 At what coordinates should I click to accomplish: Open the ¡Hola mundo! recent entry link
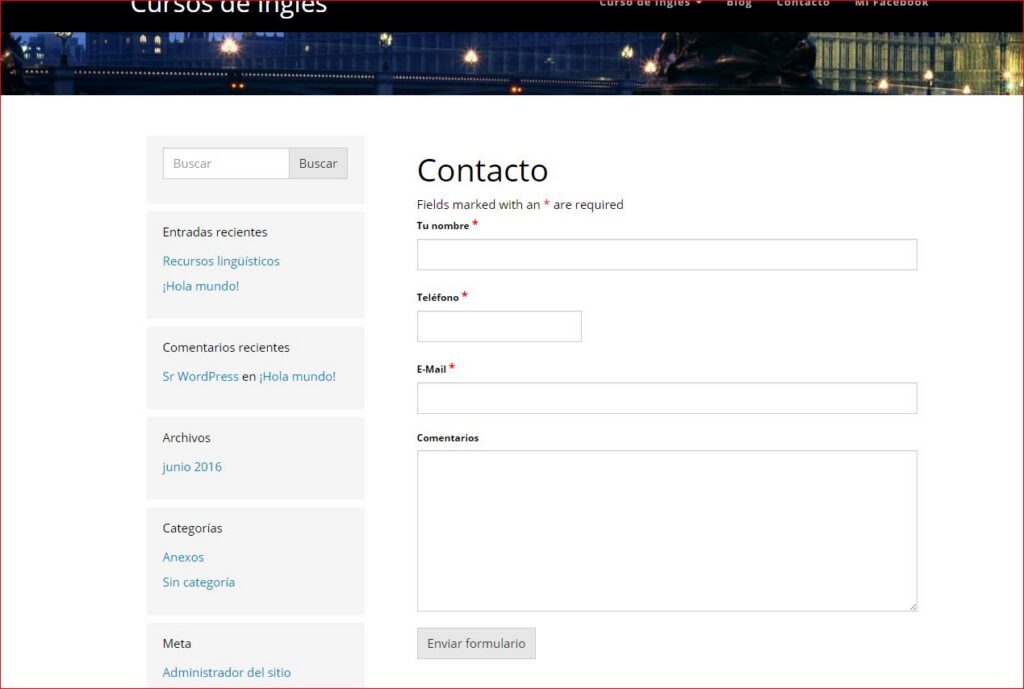pos(200,286)
